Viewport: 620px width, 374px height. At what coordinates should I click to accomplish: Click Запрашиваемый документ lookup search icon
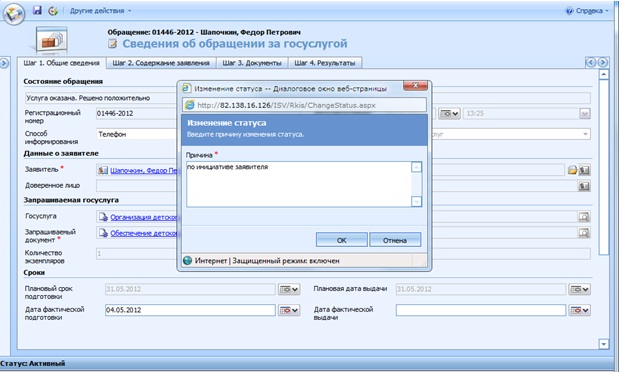pos(584,232)
